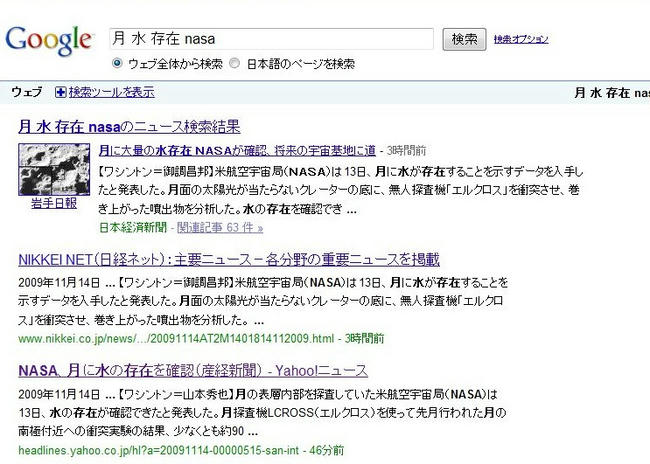Viewport: 650px width, 464px height.
Task: Open NASA、月に水の存在を確認 Yahoo!ニュース result
Action: coord(193,370)
